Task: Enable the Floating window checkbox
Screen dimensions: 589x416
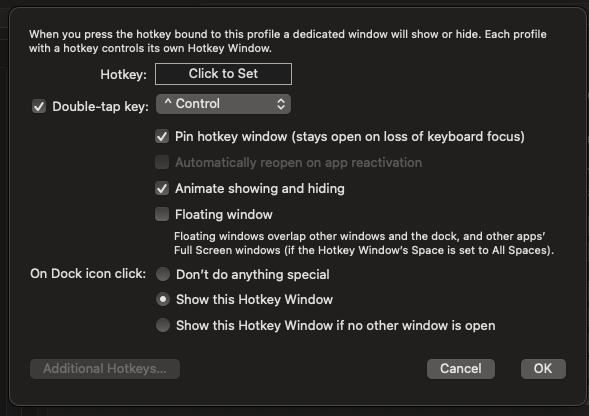Action: click(x=162, y=214)
